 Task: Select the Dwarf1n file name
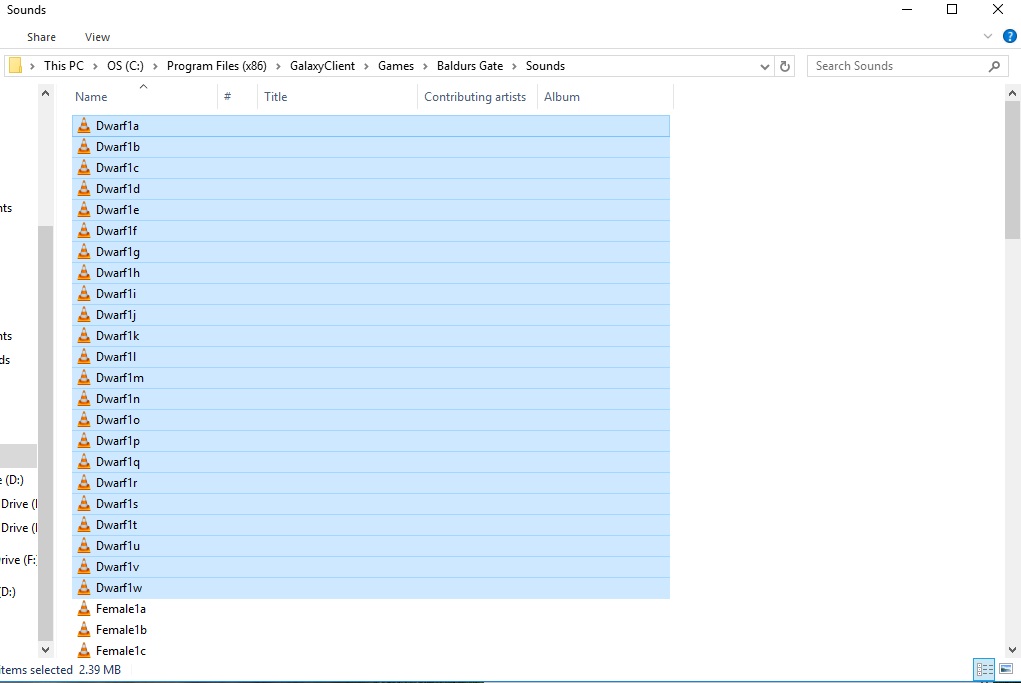click(x=118, y=398)
